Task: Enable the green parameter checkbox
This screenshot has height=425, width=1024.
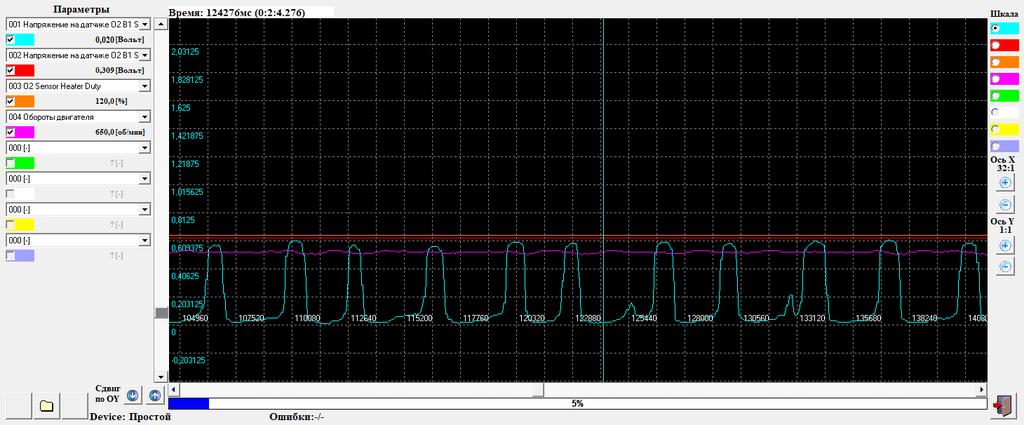Action: tap(11, 162)
